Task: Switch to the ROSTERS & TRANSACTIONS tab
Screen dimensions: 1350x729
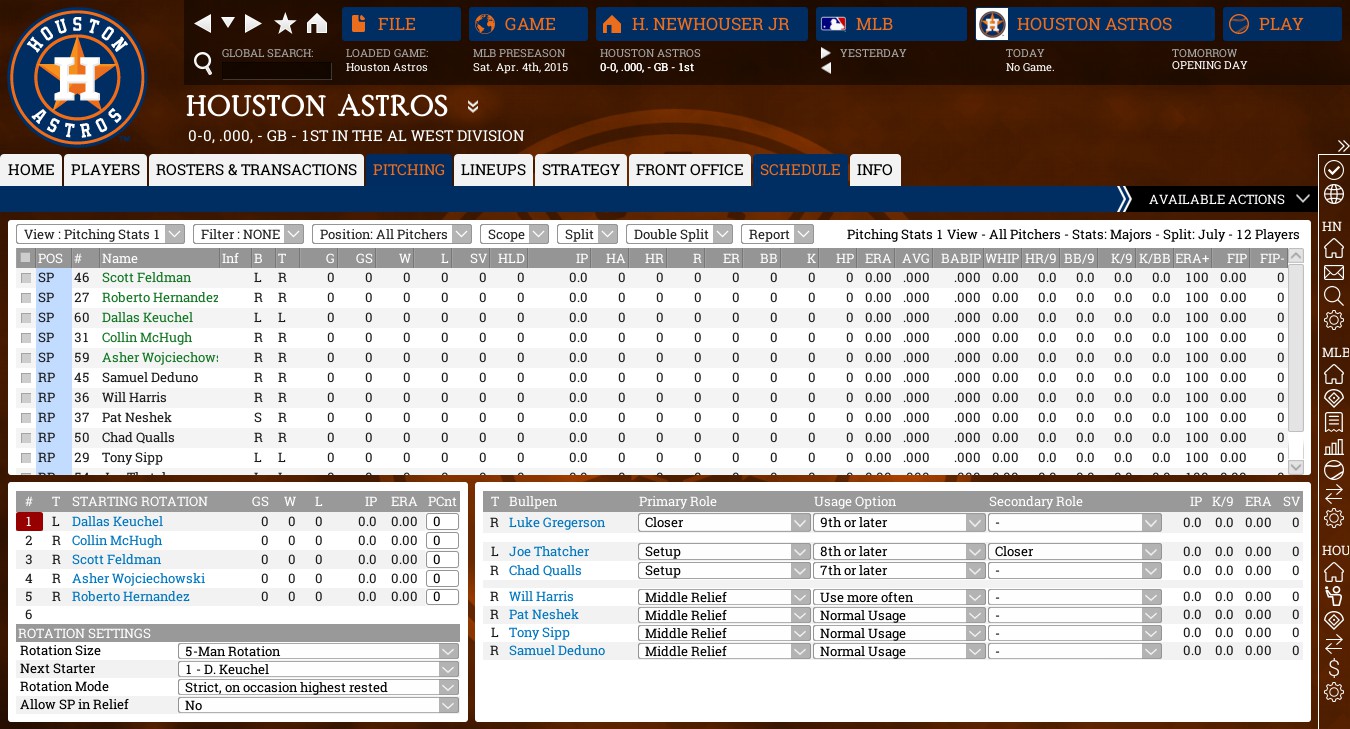Action: (256, 170)
